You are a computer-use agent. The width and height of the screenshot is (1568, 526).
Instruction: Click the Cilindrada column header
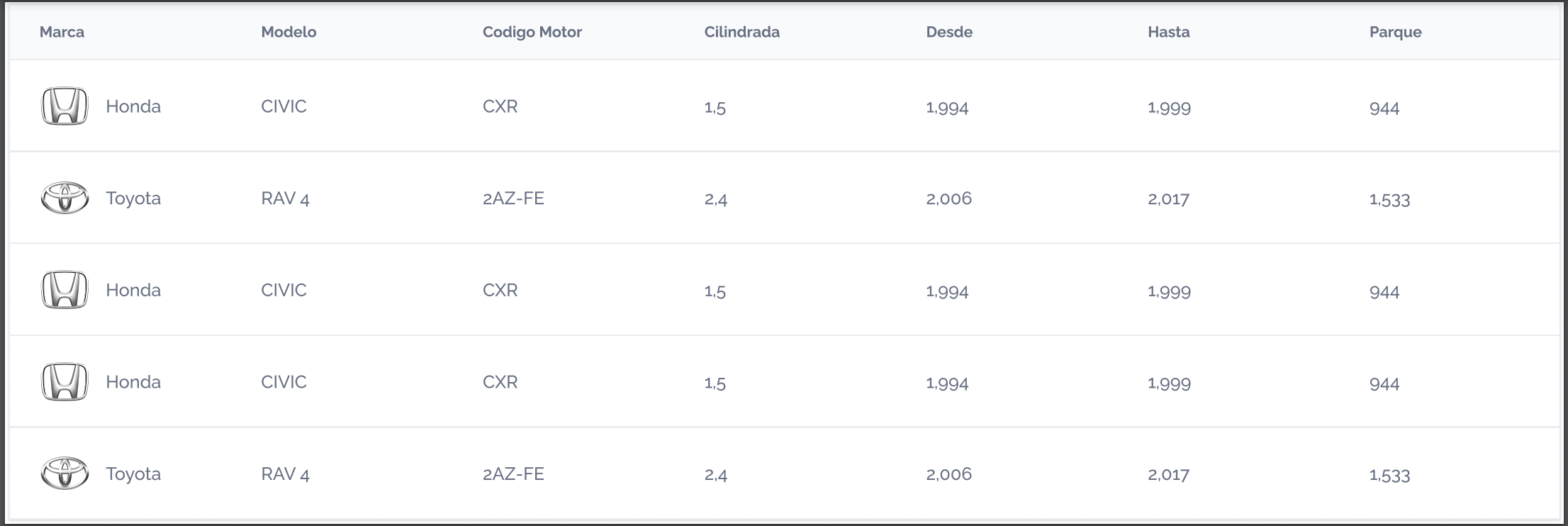(x=741, y=32)
